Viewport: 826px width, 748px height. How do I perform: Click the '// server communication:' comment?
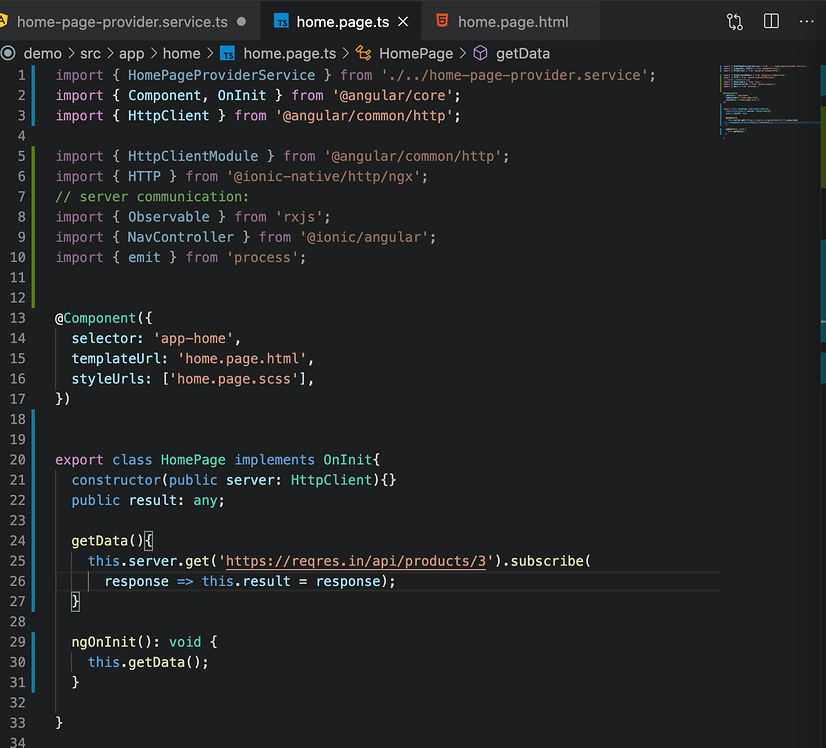click(x=152, y=197)
